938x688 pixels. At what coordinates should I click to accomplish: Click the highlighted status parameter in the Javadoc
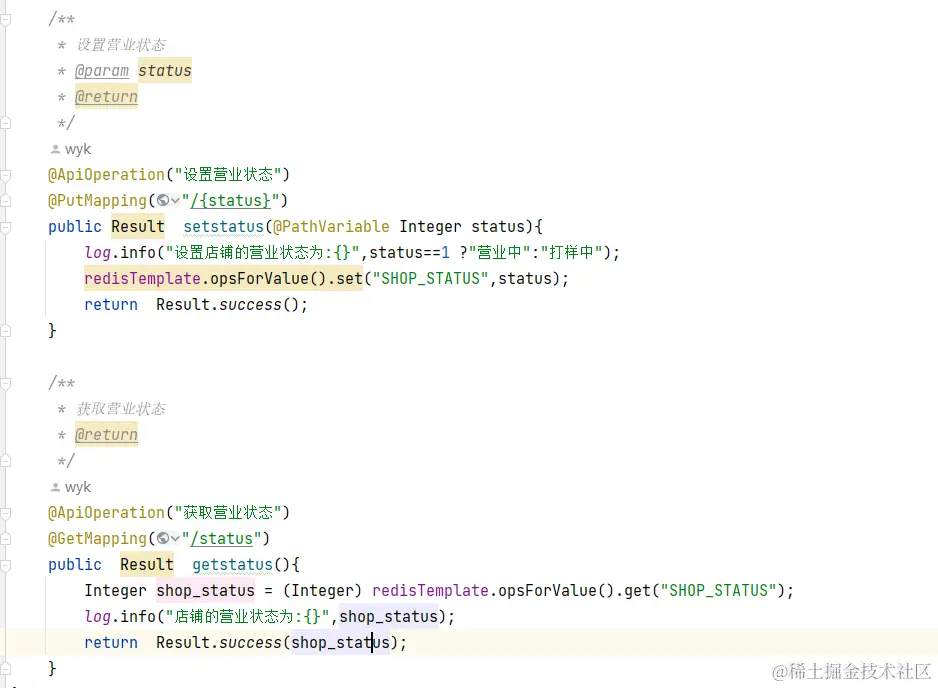[165, 71]
